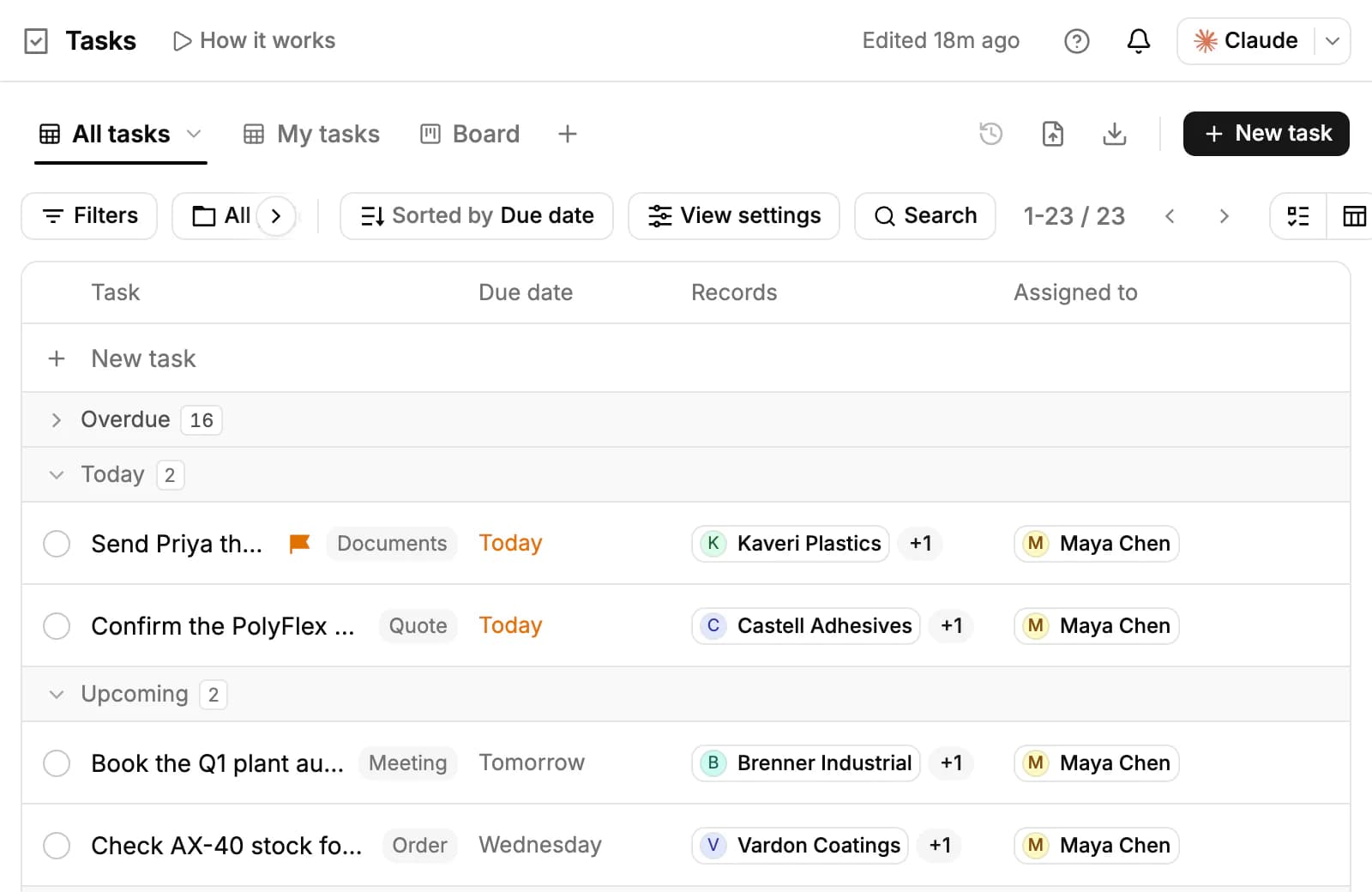1372x892 pixels.
Task: Click the Documents tag on Send Priya task
Action: tap(392, 544)
